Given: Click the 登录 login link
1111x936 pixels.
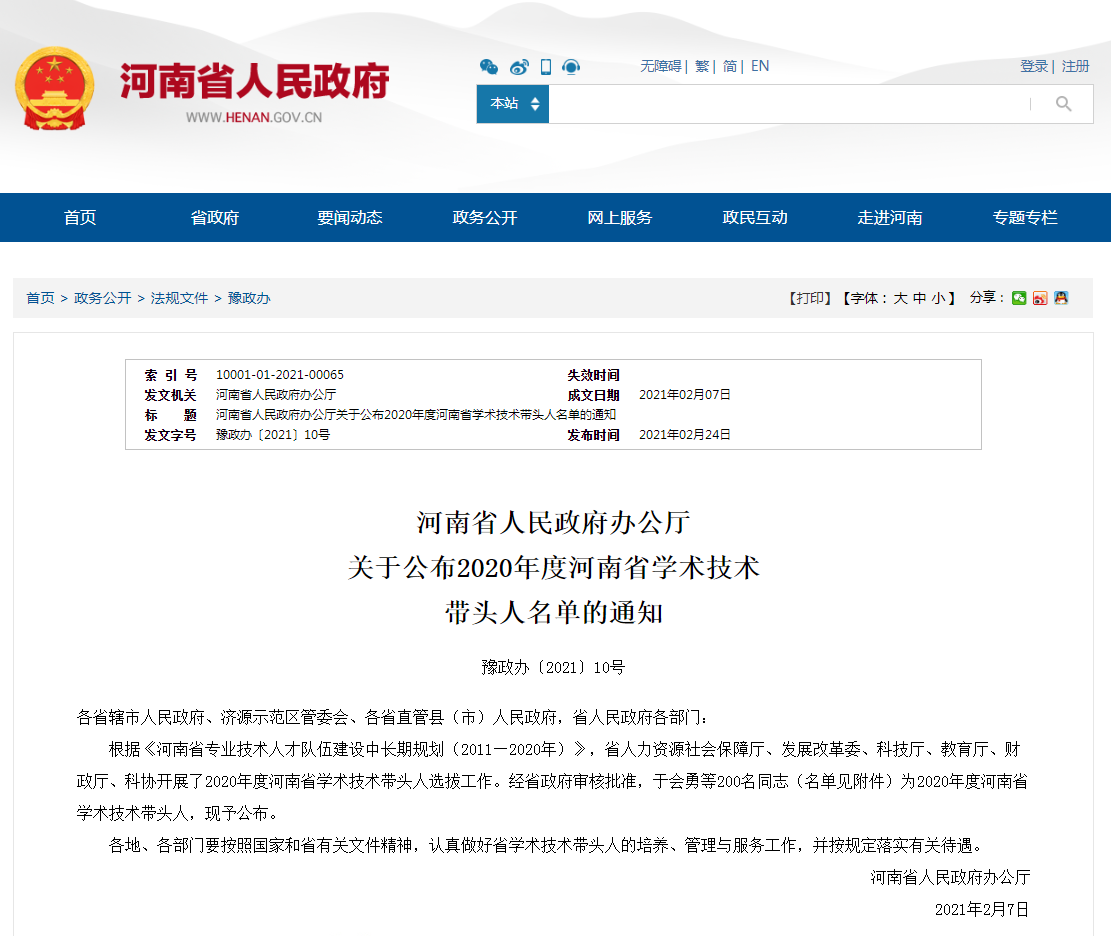Looking at the screenshot, I should click(1034, 66).
